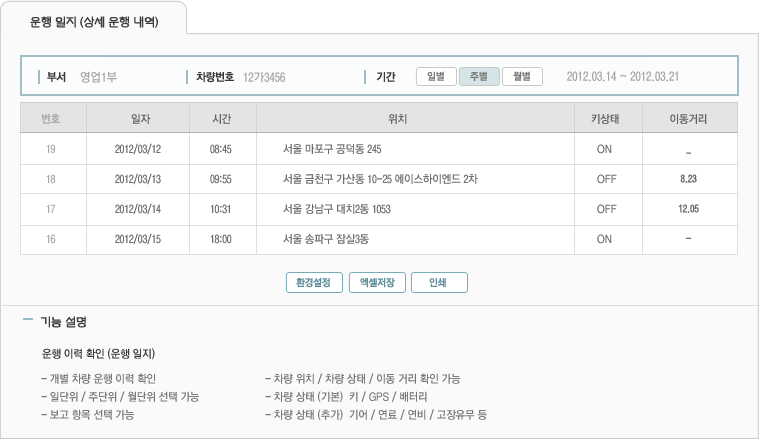The image size is (760, 439).
Task: Click the 영업1부 department value
Action: pyautogui.click(x=98, y=77)
